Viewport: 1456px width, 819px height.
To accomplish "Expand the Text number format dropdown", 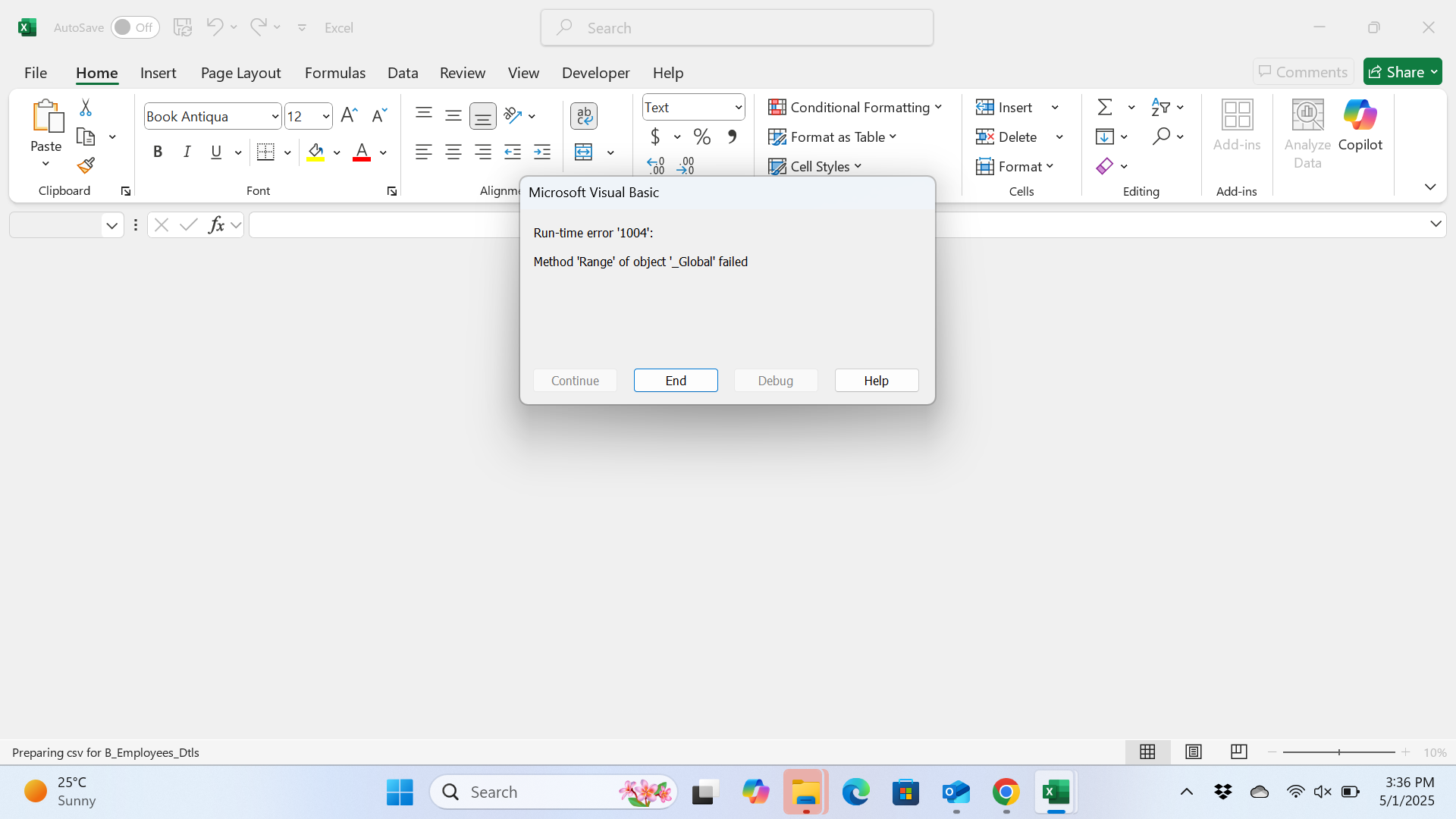I will pyautogui.click(x=737, y=108).
